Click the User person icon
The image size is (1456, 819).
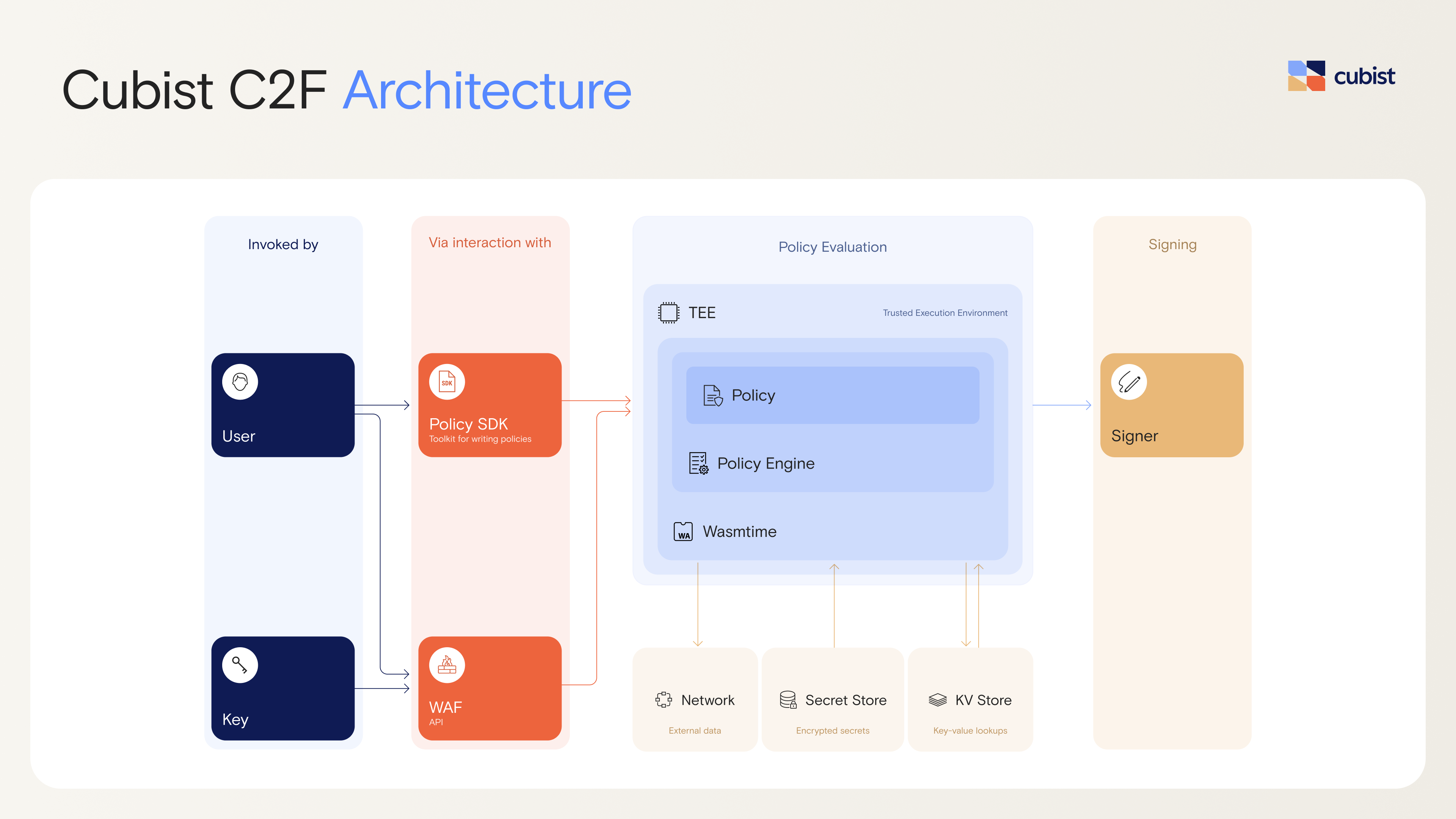(240, 381)
